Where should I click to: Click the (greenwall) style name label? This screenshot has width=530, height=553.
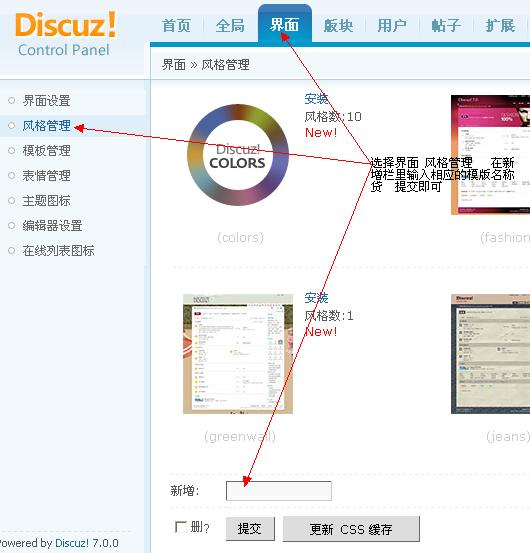point(240,437)
